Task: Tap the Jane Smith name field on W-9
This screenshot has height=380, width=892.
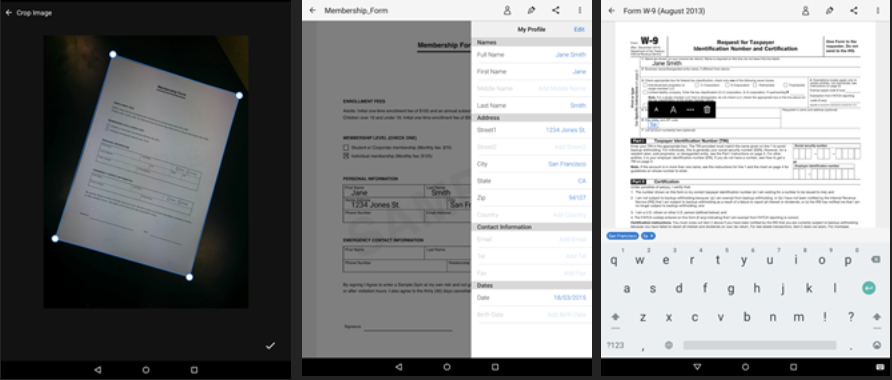Action: (666, 64)
